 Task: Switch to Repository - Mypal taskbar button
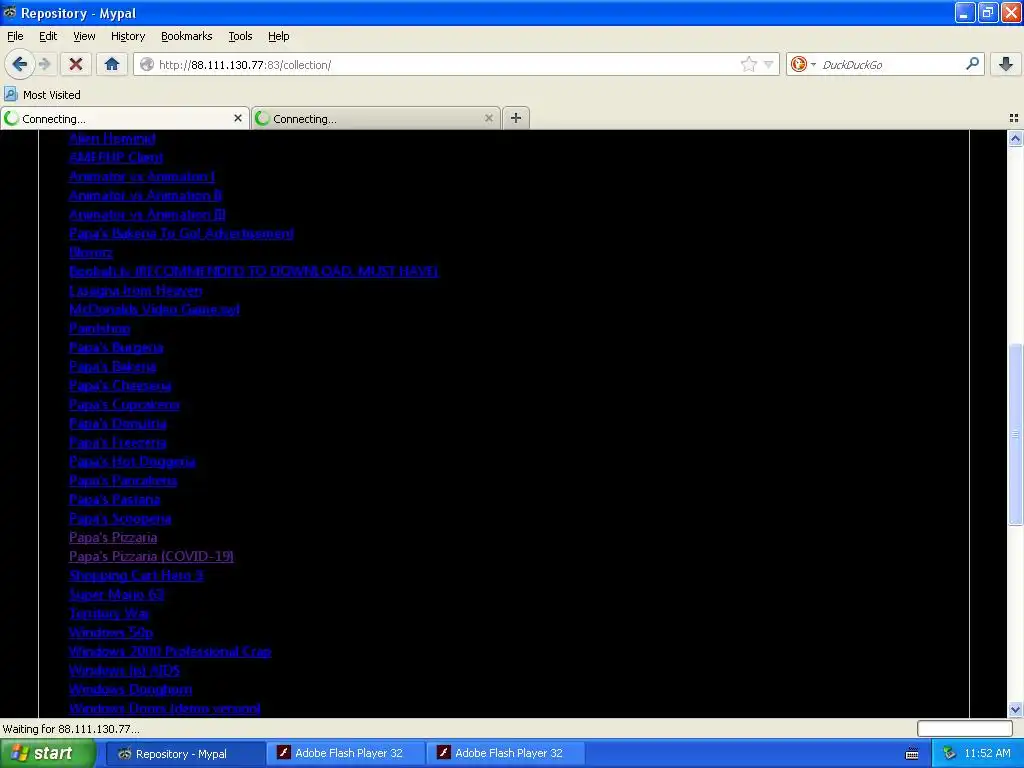[x=184, y=754]
